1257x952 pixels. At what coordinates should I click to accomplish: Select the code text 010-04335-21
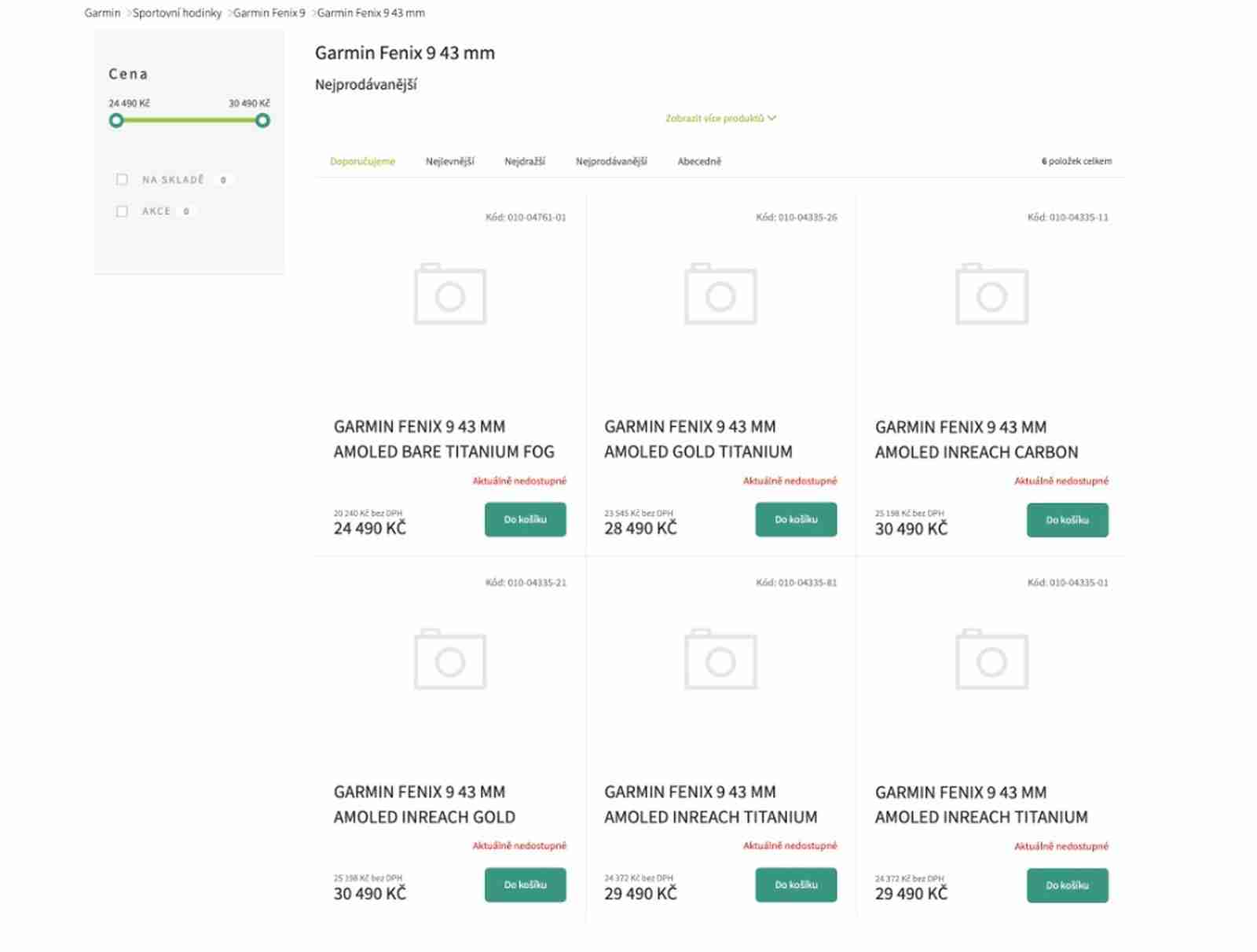coord(537,583)
